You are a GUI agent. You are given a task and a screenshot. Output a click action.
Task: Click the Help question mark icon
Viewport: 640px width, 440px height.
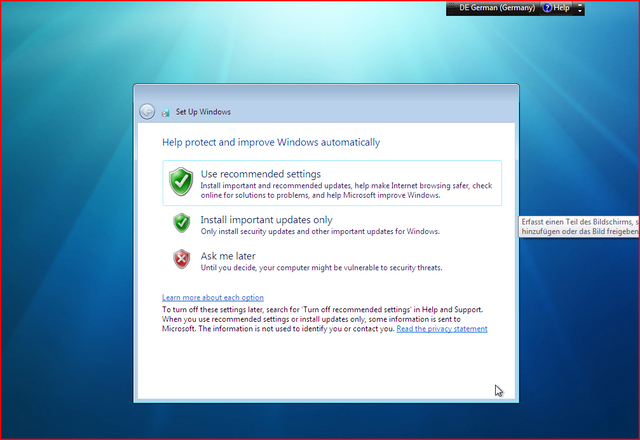pyautogui.click(x=547, y=8)
